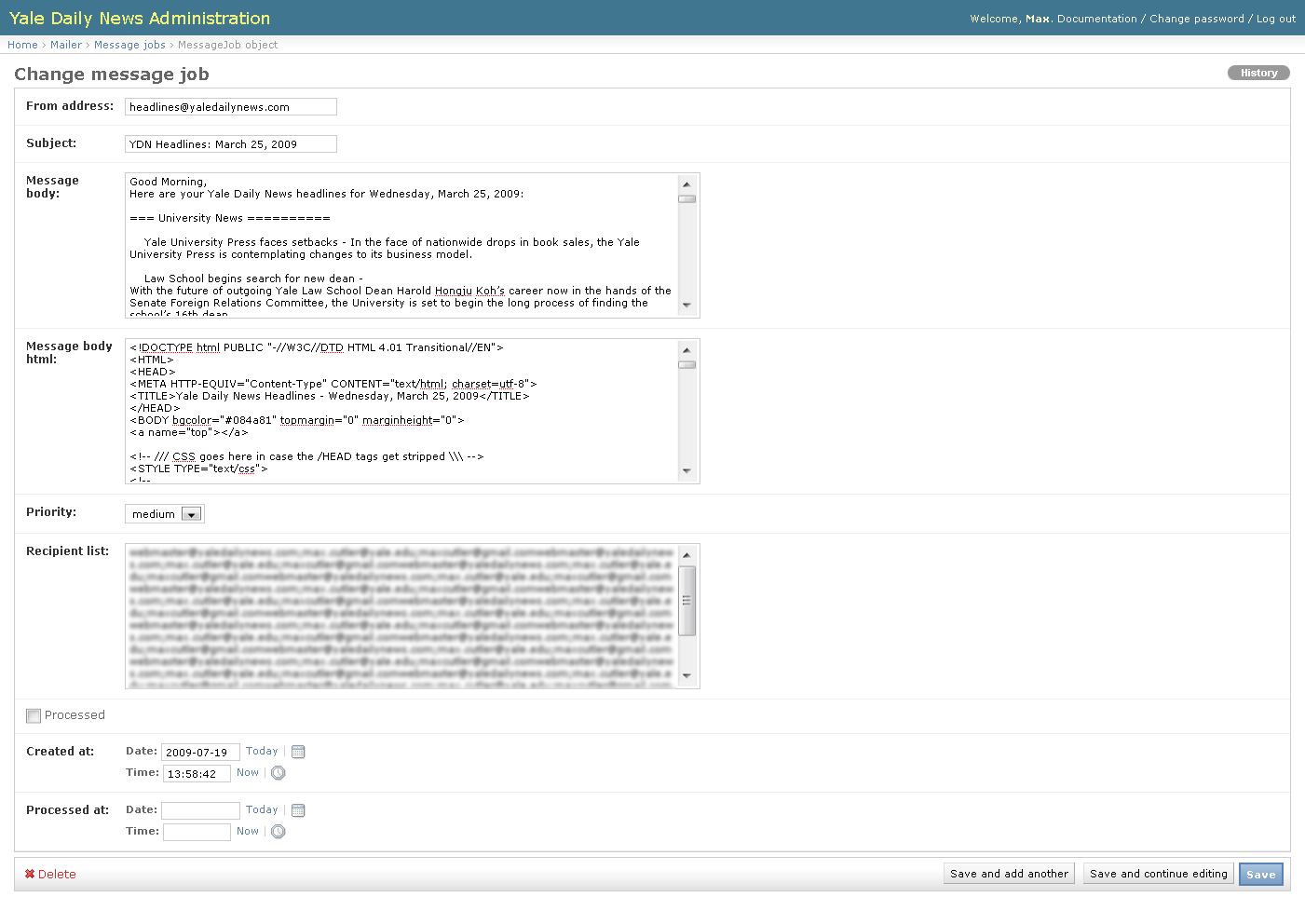Viewport: 1305px width, 924px height.
Task: Click Save and continue editing
Action: (1159, 874)
